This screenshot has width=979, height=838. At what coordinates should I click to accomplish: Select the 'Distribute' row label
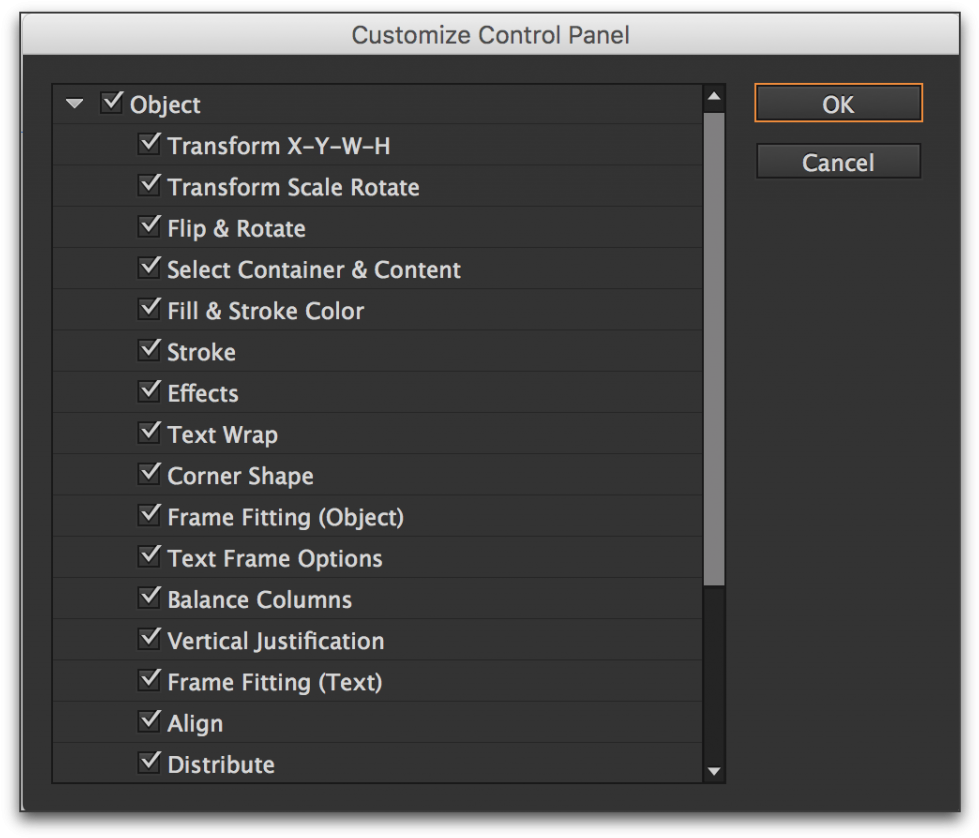point(221,764)
